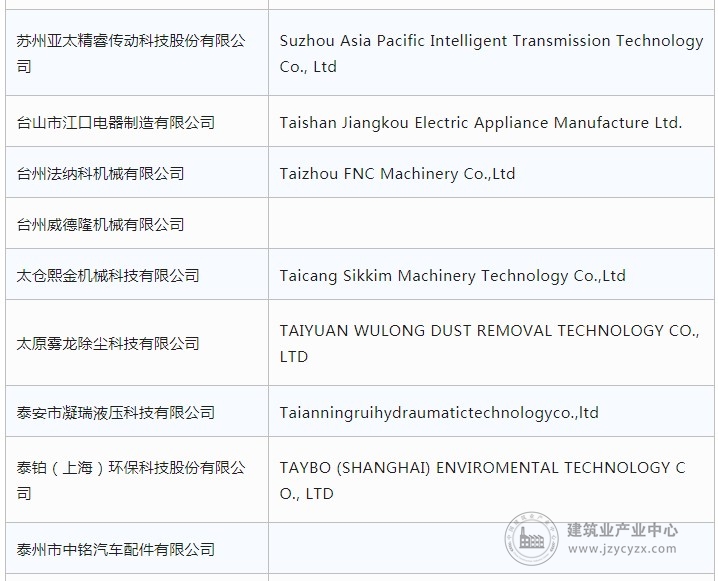Select the 台州法纳科机械有限公司 row

(x=360, y=173)
